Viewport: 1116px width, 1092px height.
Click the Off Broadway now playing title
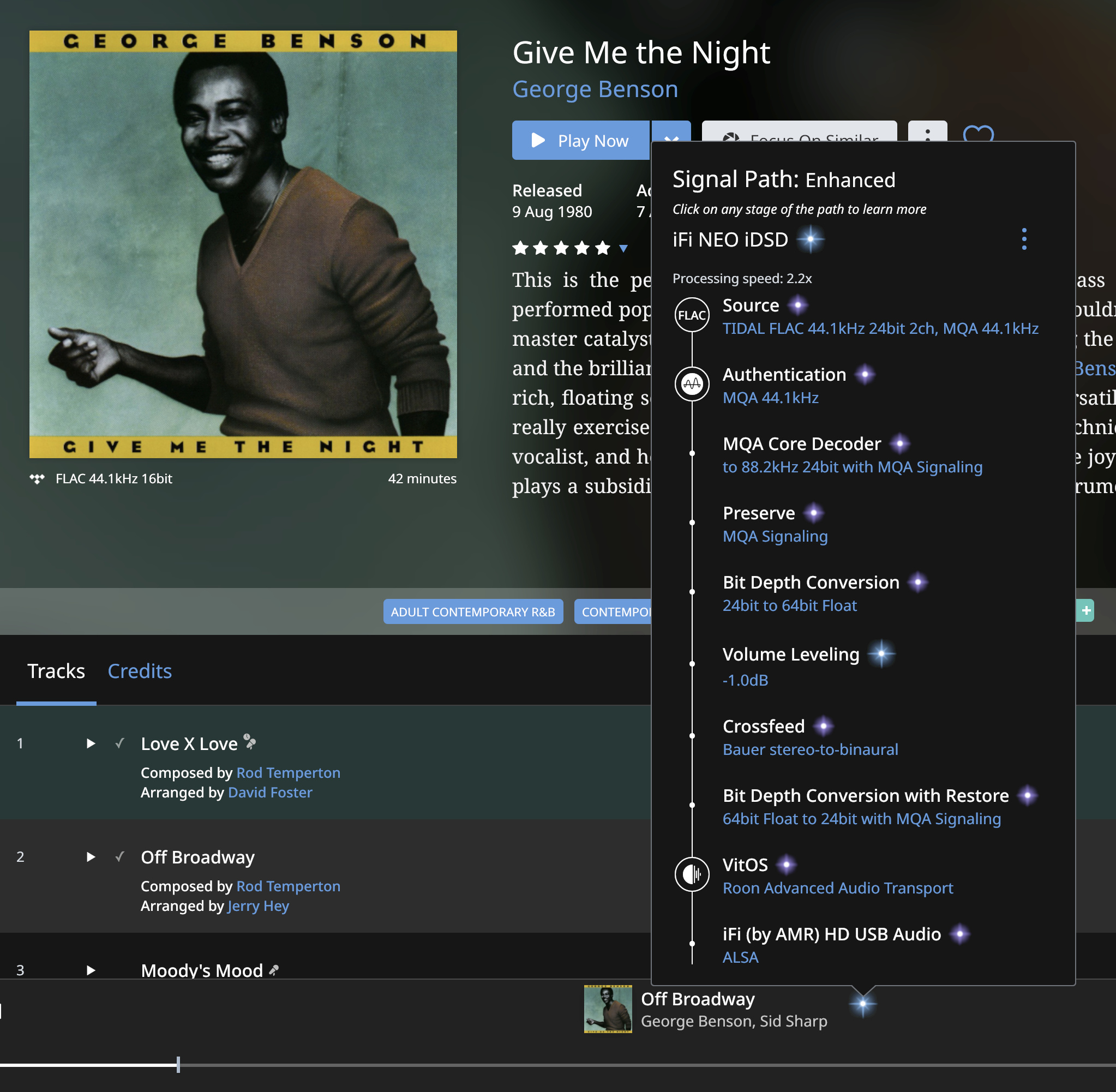point(697,999)
